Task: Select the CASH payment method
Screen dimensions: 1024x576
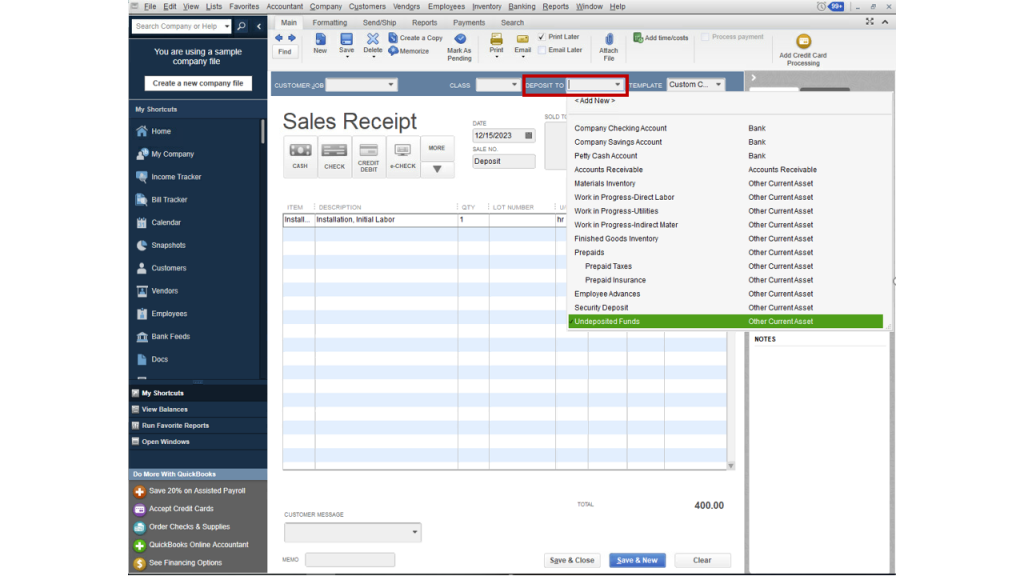Action: click(x=300, y=156)
